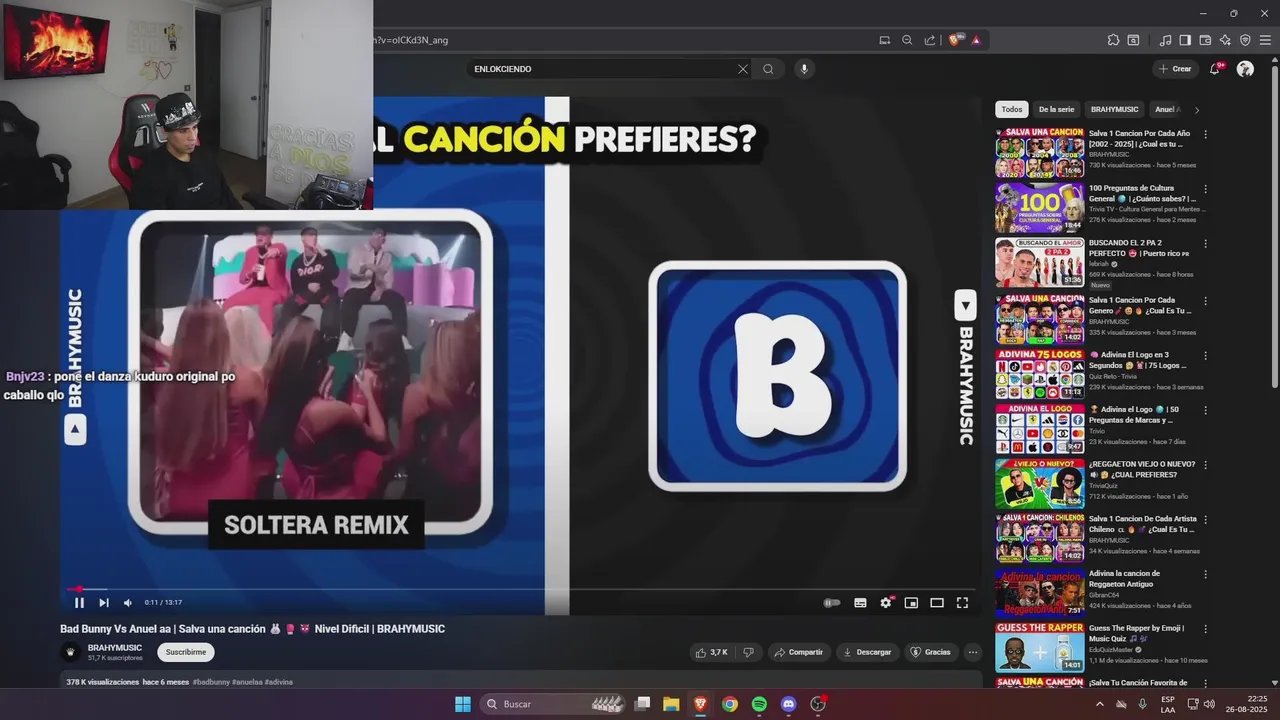Viewport: 1280px width, 720px height.
Task: Open options for Salva 1 Cancion Por Cada Año
Action: (1205, 134)
